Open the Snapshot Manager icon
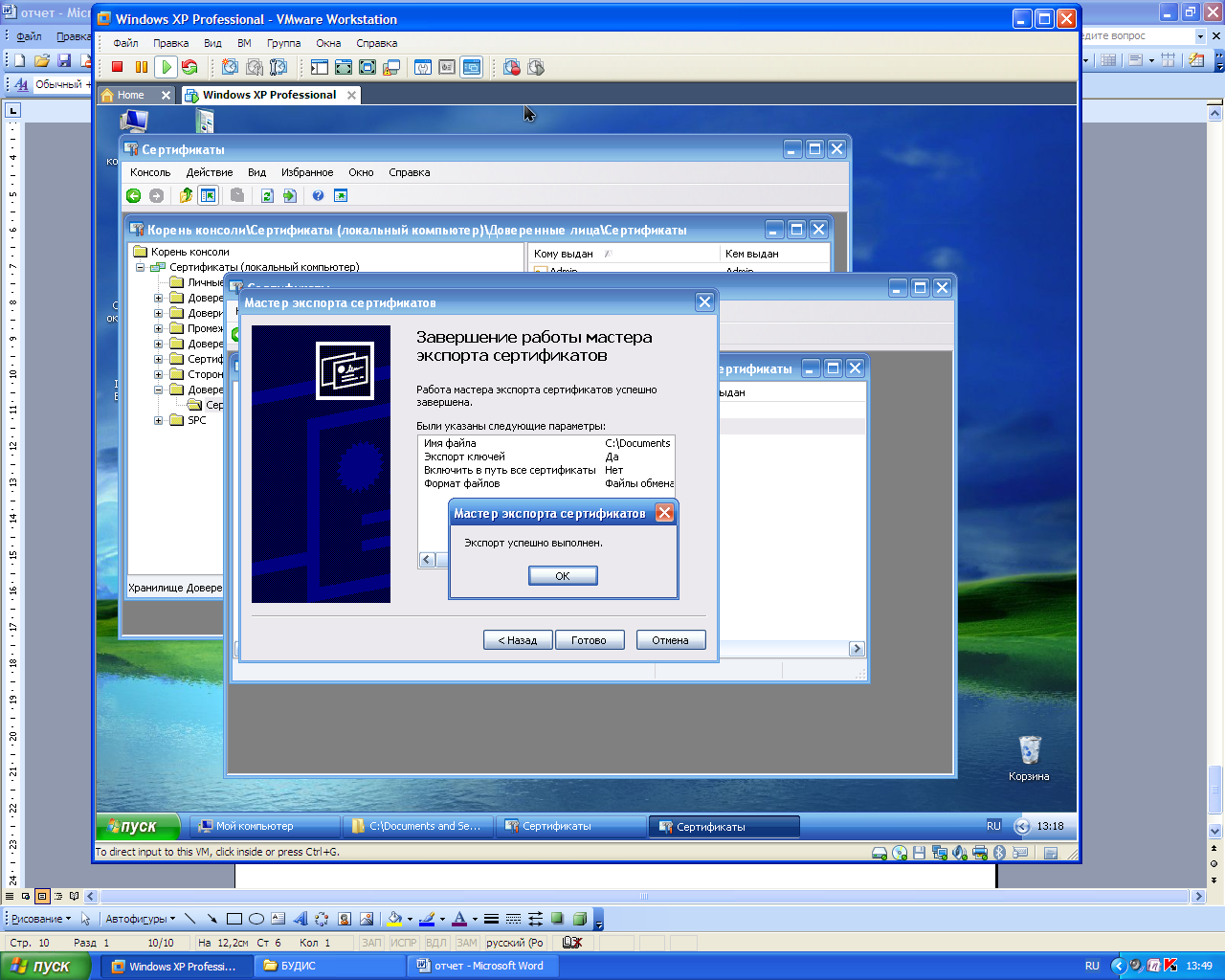This screenshot has width=1225, height=980. pos(278,67)
